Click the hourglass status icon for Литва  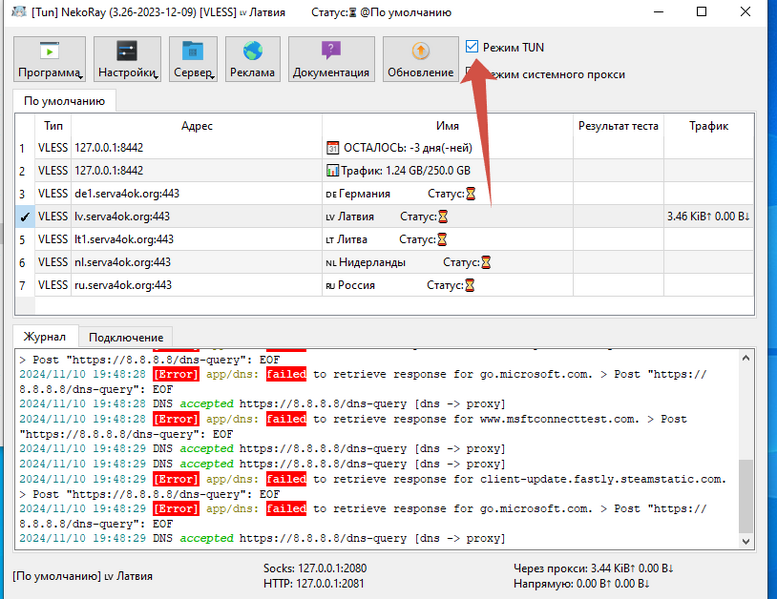pos(441,239)
